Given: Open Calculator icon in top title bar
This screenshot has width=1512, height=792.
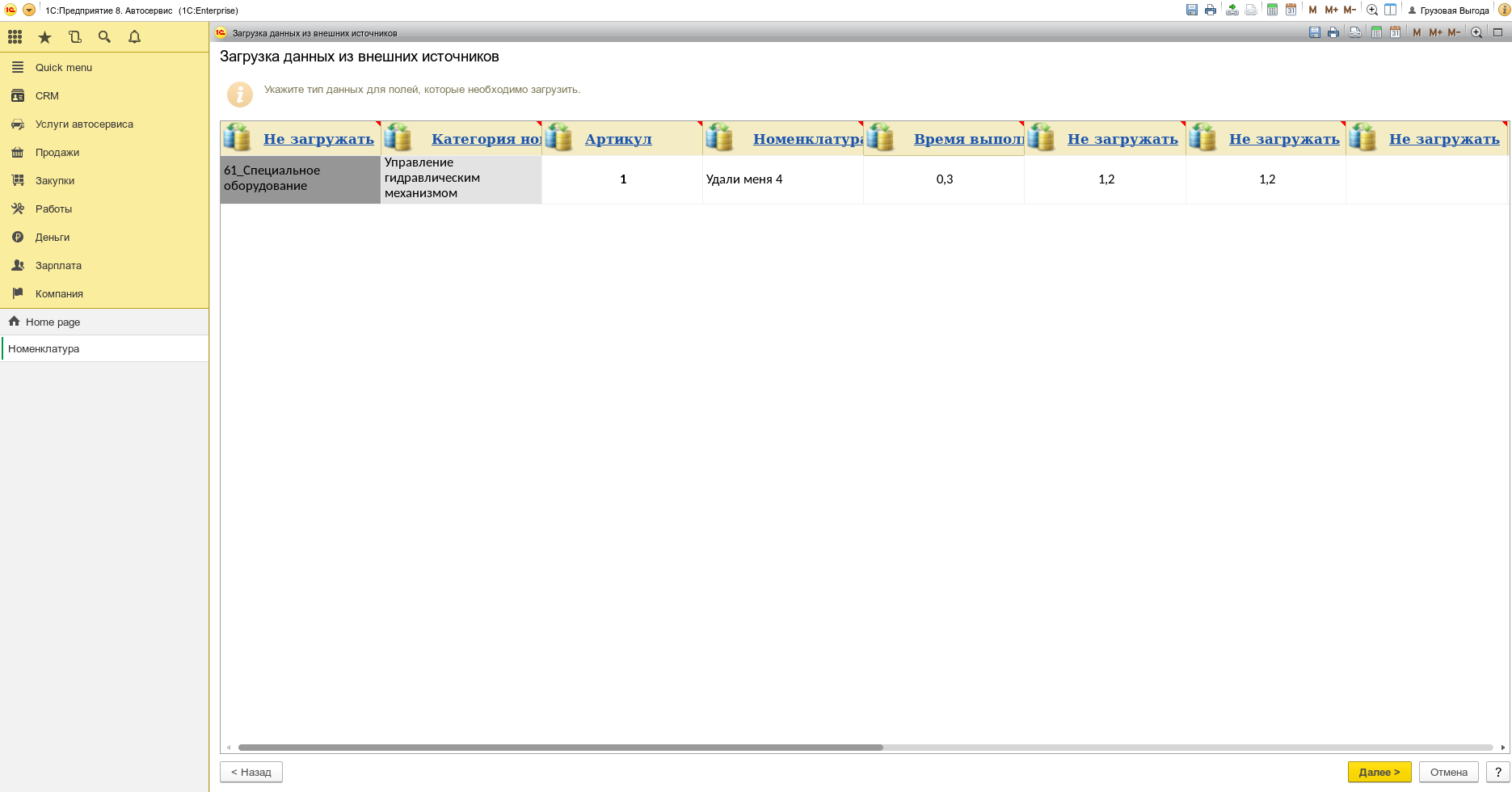Looking at the screenshot, I should pyautogui.click(x=1272, y=11).
